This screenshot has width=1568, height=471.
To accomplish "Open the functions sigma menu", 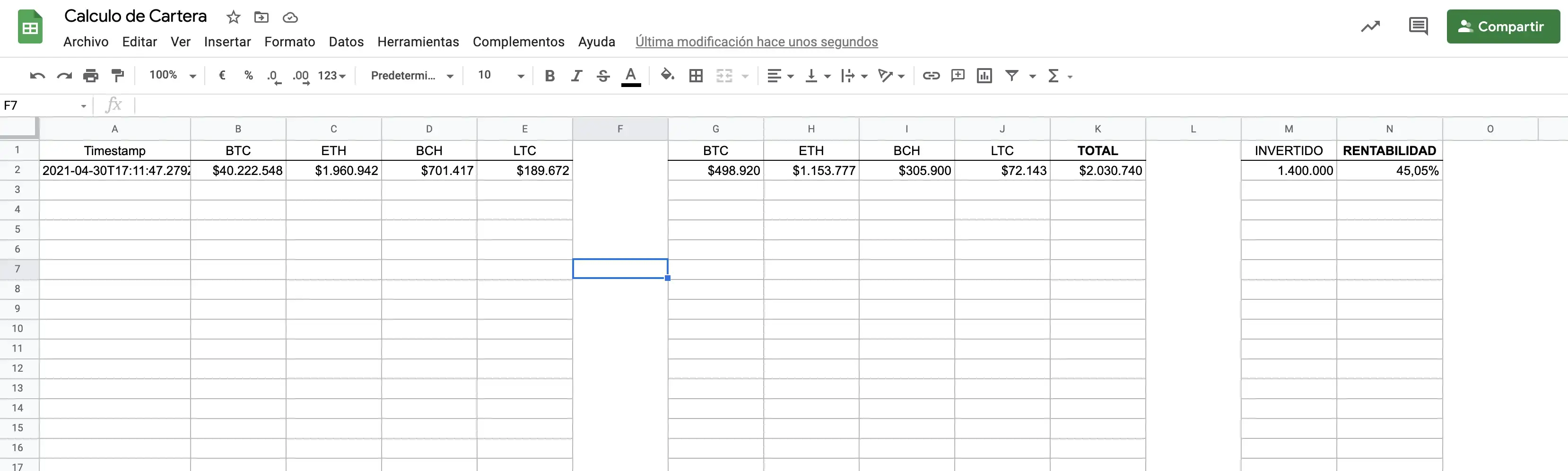I will (1060, 76).
